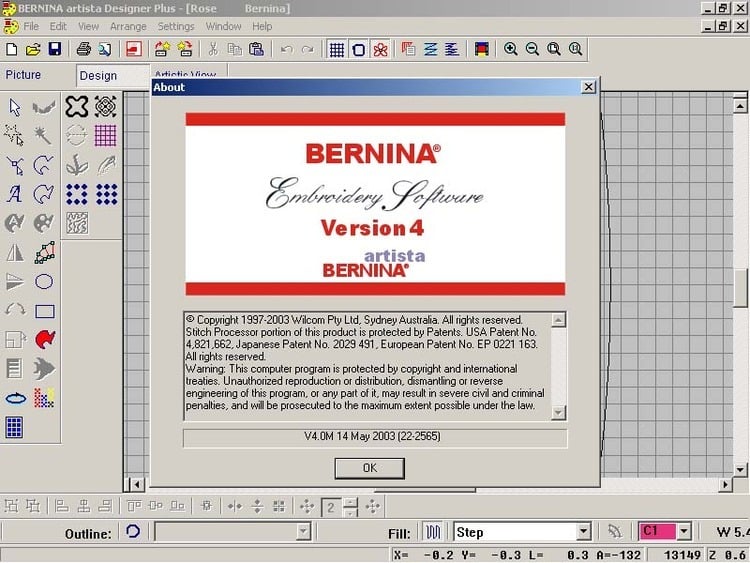Screen dimensions: 750x563
Task: Pick the Rectangle drawing tool
Action: 45,311
